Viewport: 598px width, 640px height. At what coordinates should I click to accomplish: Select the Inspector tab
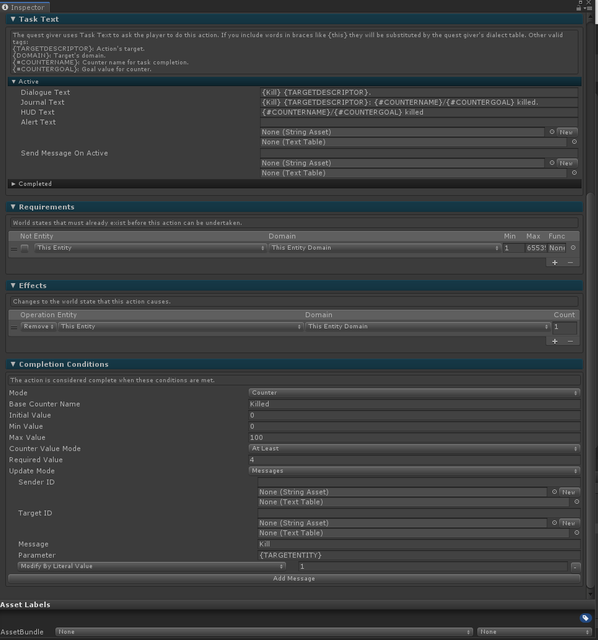pos(24,7)
